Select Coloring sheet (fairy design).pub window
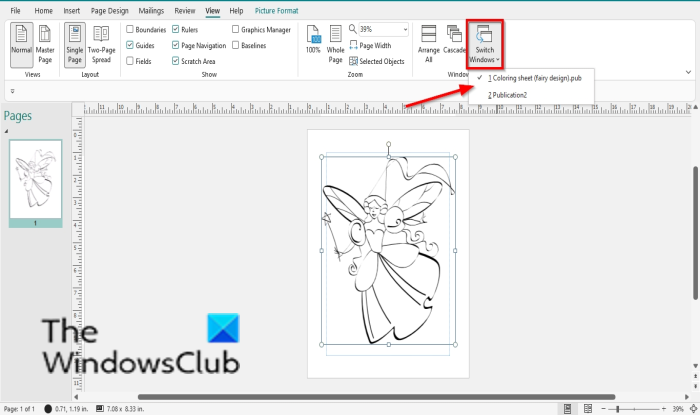 531,78
